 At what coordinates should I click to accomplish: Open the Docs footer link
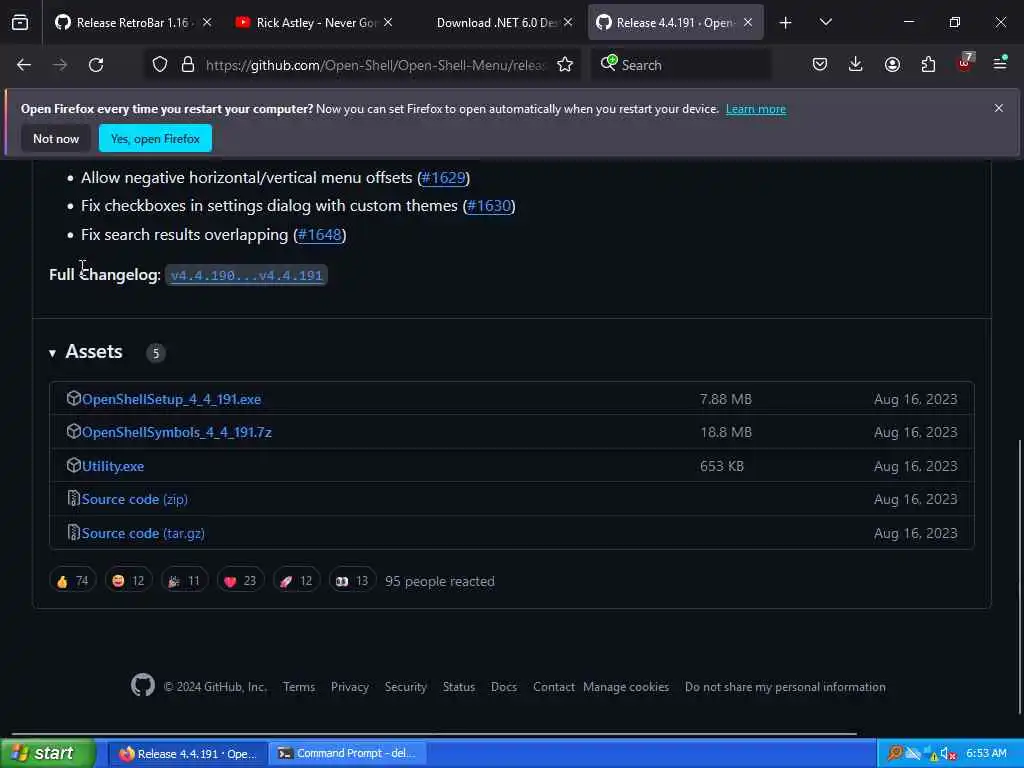pyautogui.click(x=504, y=686)
